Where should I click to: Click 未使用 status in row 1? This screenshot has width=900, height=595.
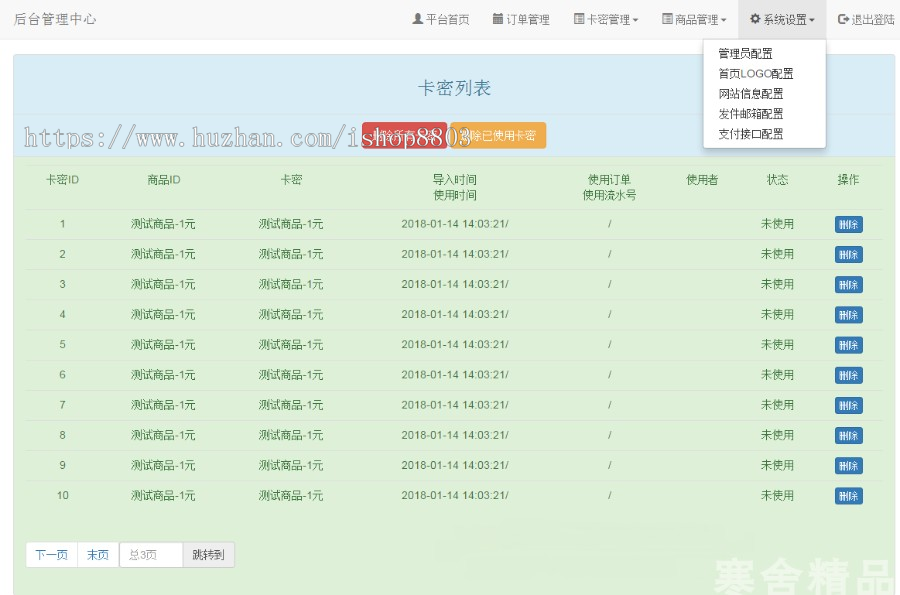coord(777,224)
